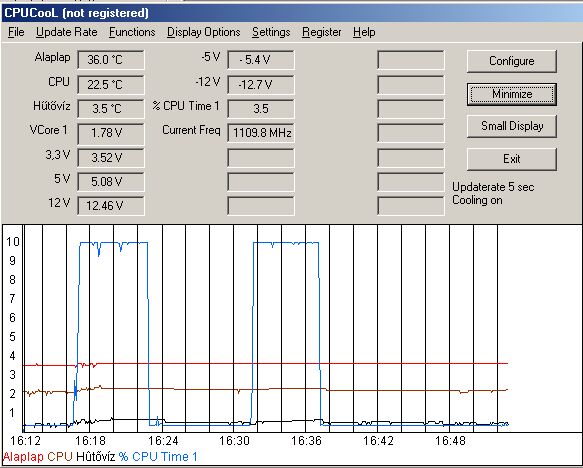Click the Alaplap label beside 36.0 °C
583x468 pixels.
(52, 58)
